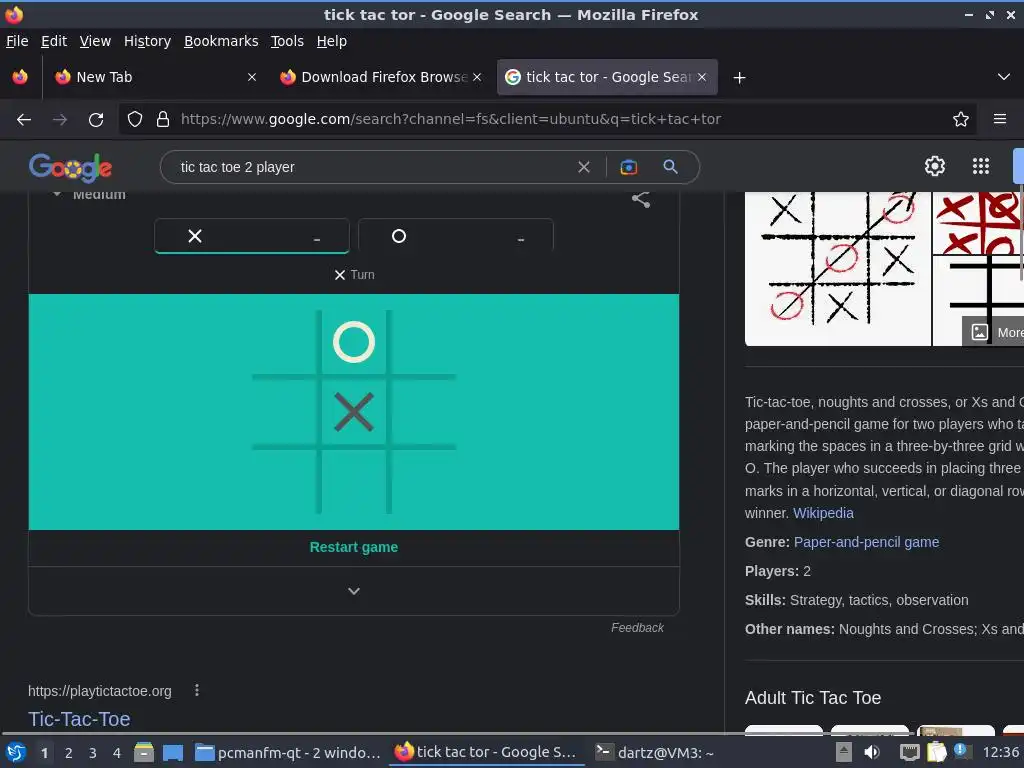
Task: Open the Firefox hamburger menu
Action: pyautogui.click(x=1000, y=119)
